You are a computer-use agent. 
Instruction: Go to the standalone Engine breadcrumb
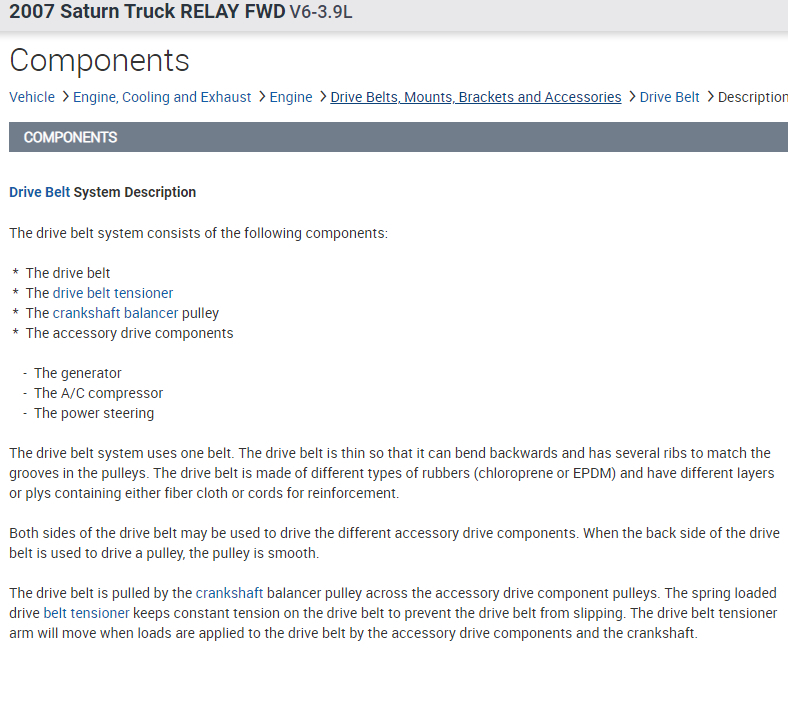click(291, 97)
